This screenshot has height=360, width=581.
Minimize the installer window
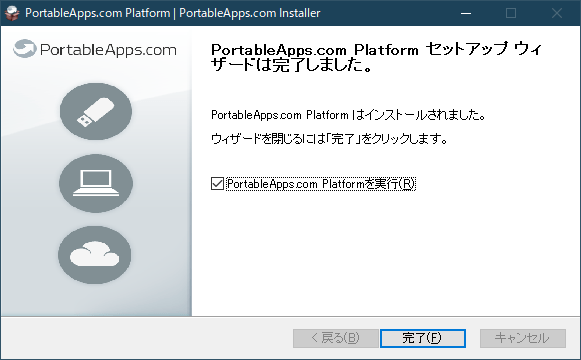pyautogui.click(x=466, y=13)
